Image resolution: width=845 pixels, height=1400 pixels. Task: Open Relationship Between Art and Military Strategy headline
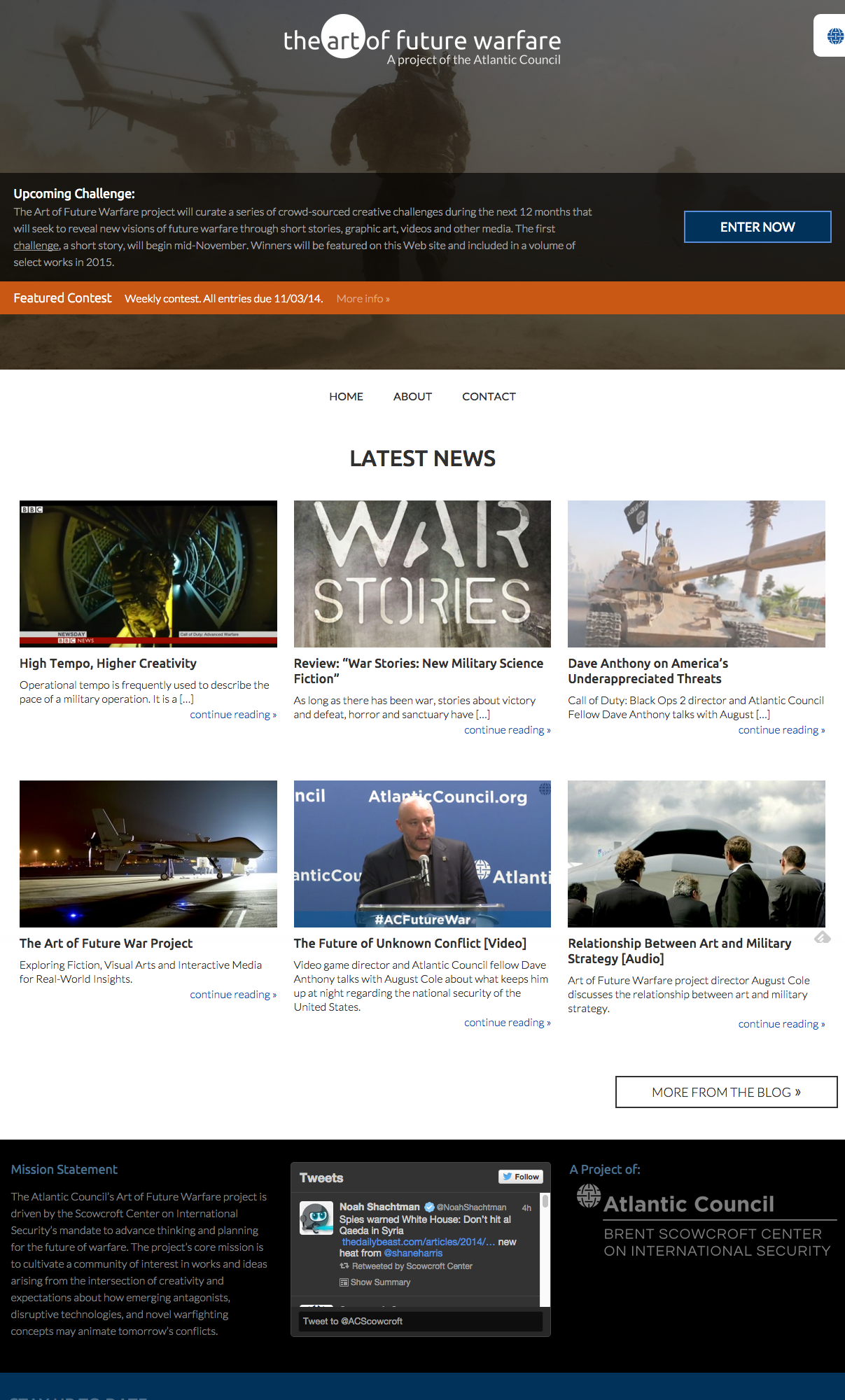point(680,951)
